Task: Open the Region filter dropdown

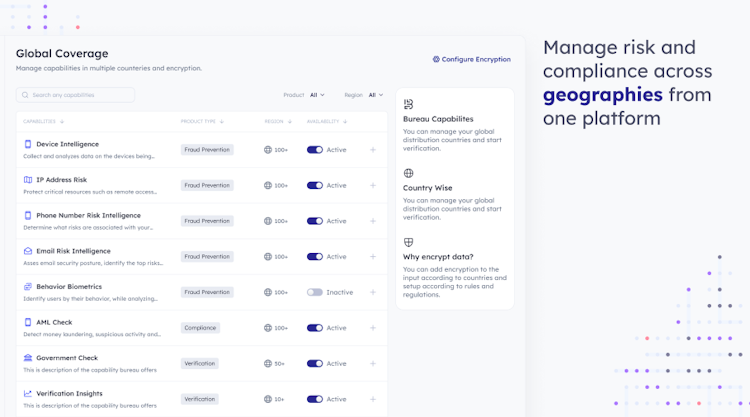Action: tap(375, 95)
